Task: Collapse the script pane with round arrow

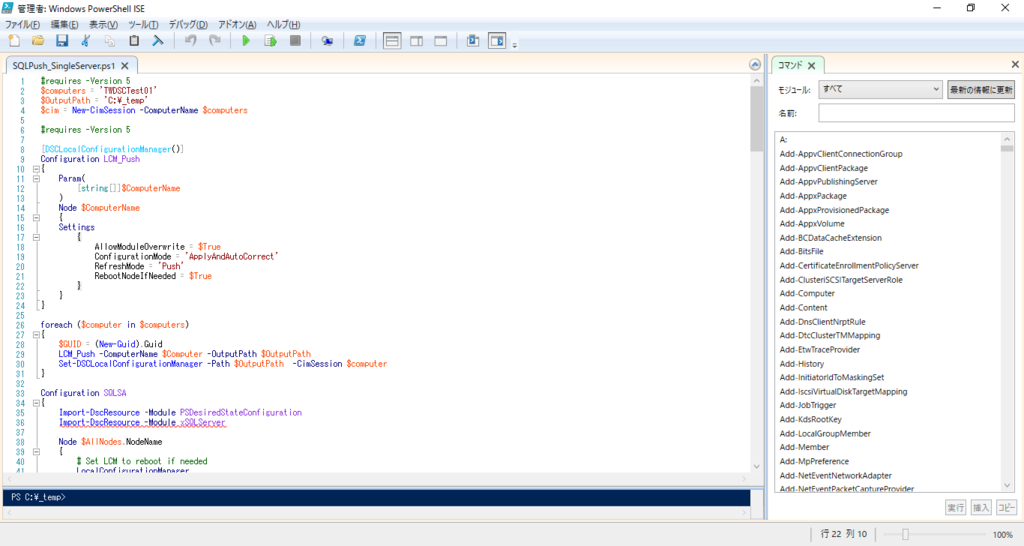Action: (755, 65)
